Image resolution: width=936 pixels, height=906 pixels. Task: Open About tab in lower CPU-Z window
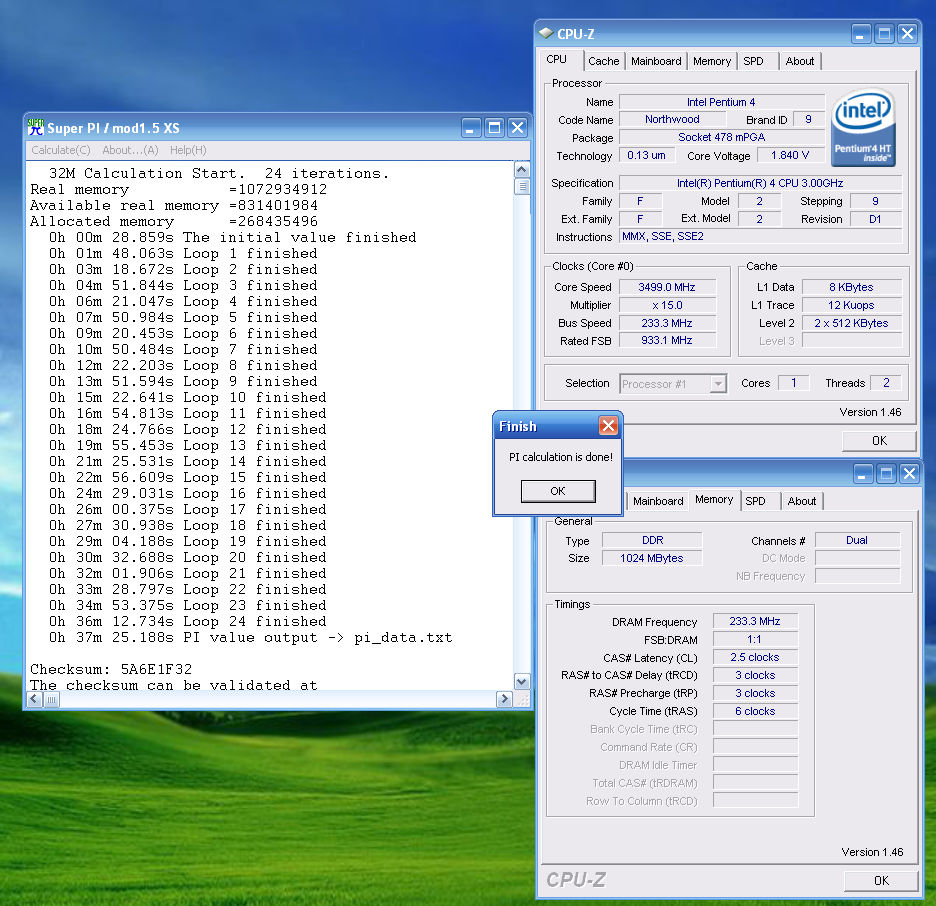[802, 501]
